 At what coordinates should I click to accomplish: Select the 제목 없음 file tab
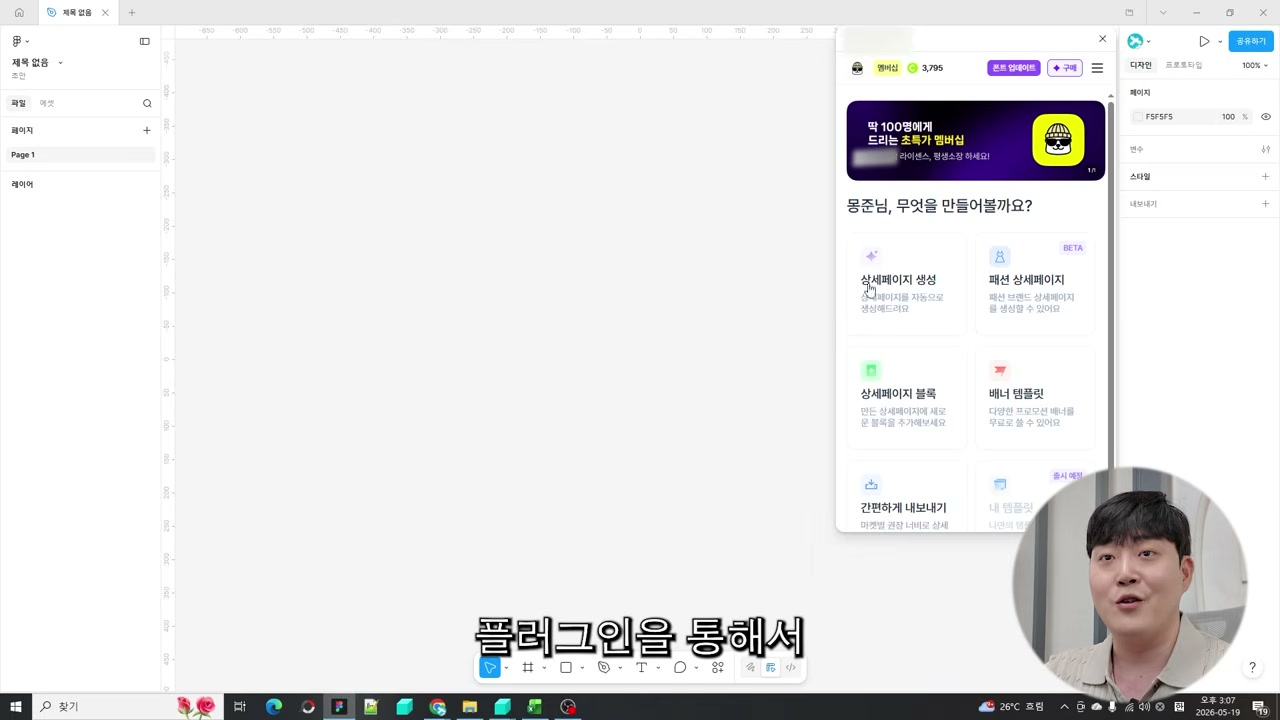[x=77, y=13]
